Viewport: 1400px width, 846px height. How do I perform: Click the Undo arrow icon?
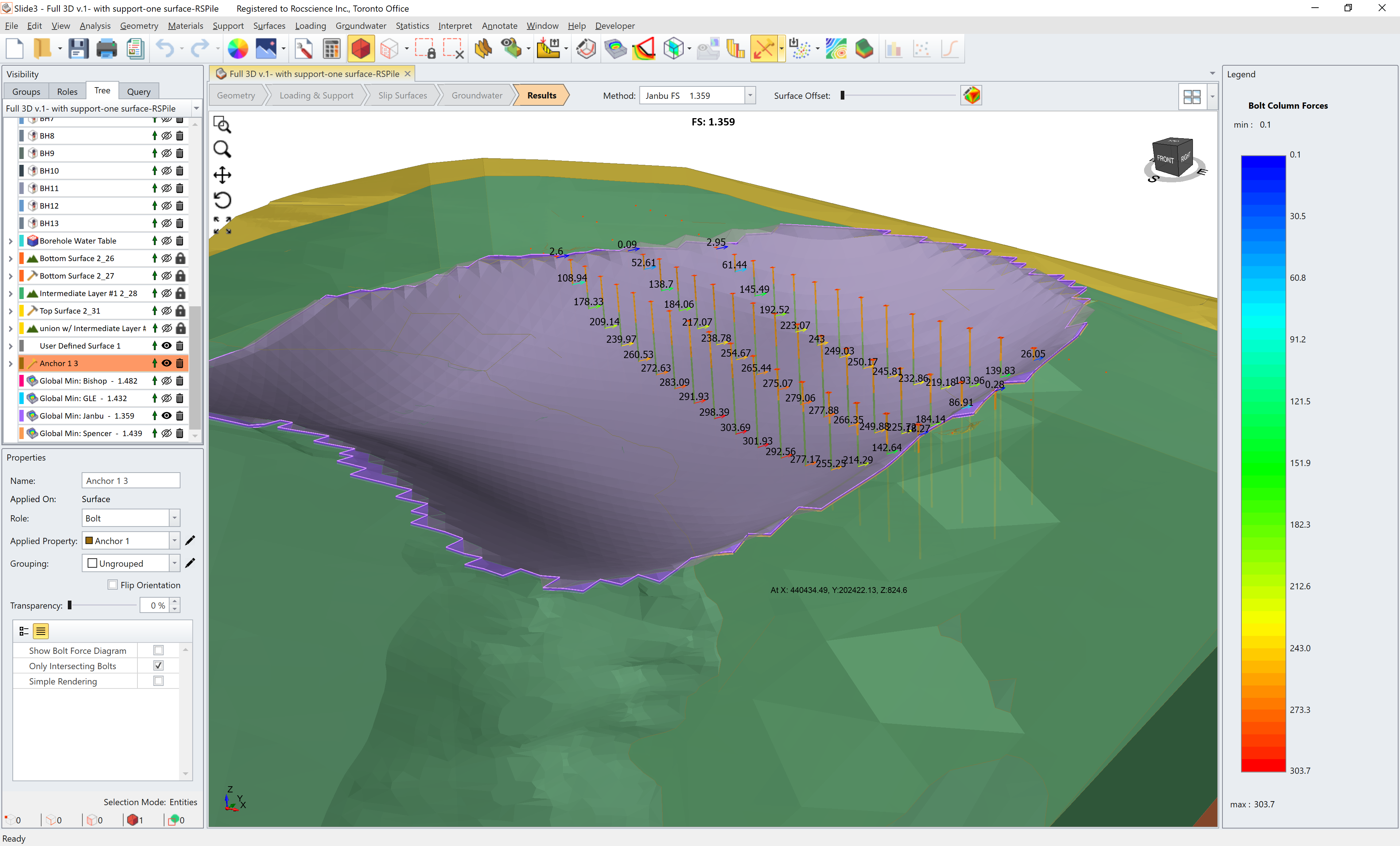click(x=164, y=49)
